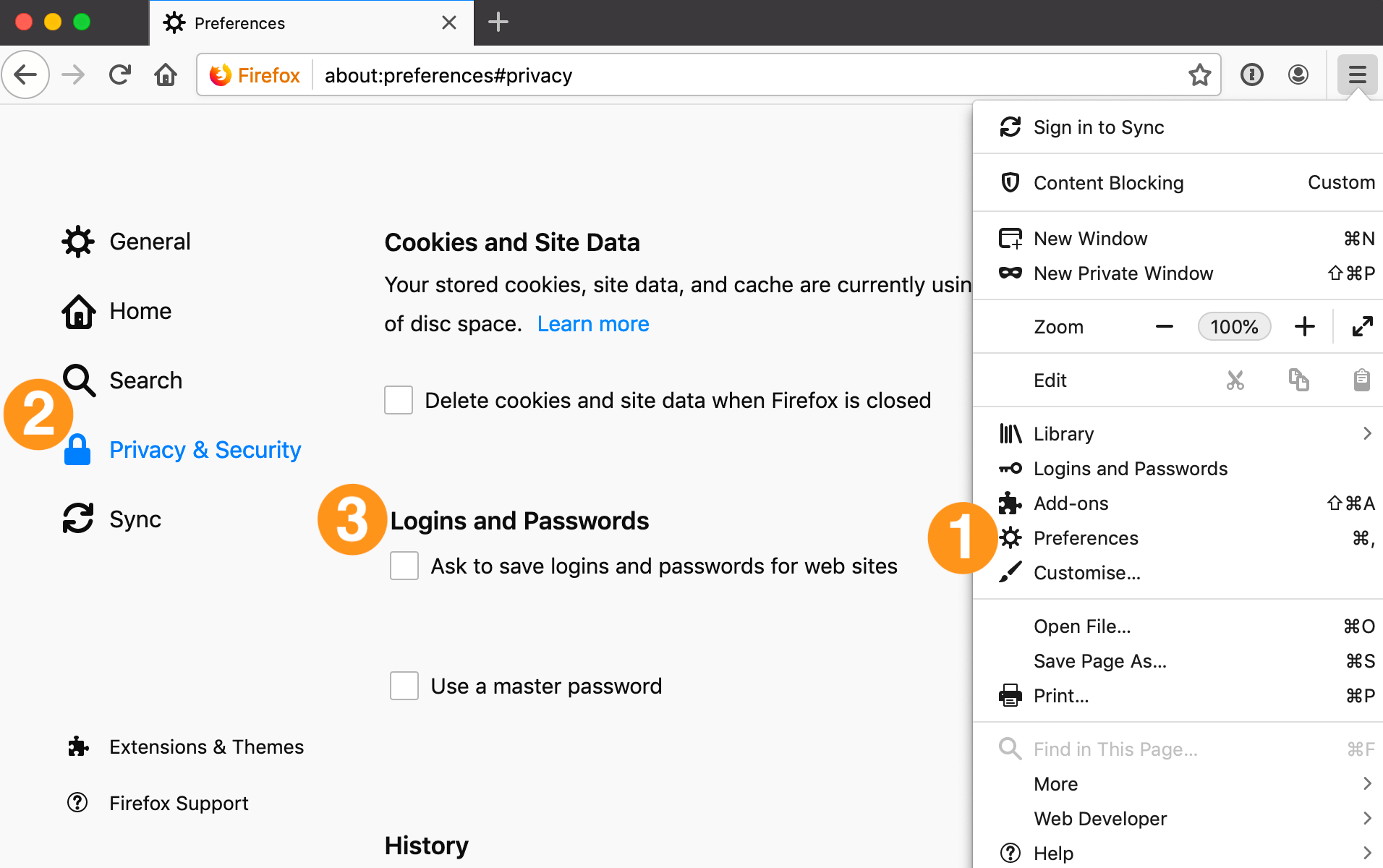Screen dimensions: 1383x868
Task: Click Sign in to Sync
Action: [1098, 127]
